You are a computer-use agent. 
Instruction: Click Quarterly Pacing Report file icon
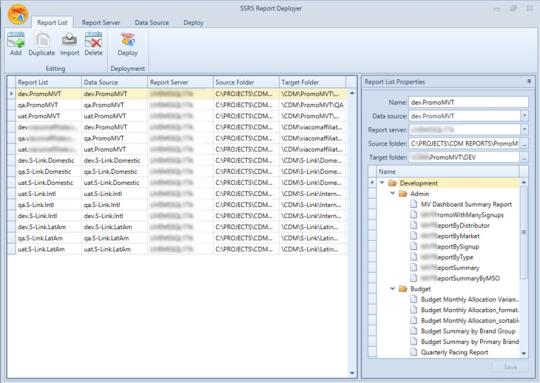click(414, 352)
